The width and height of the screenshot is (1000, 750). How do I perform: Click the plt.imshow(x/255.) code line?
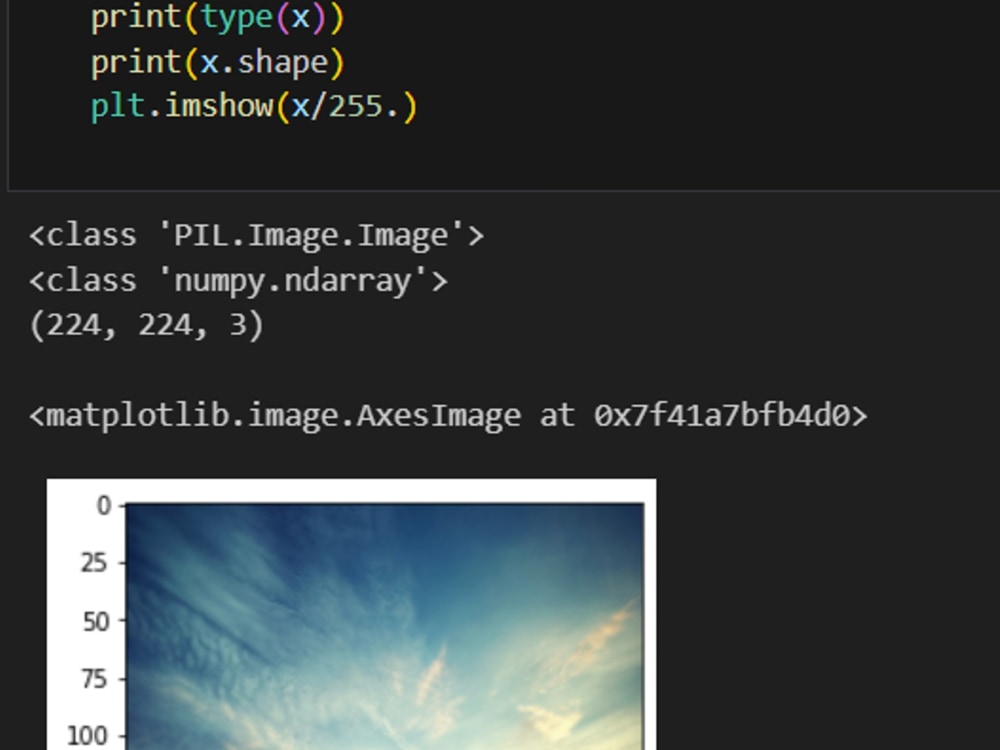pyautogui.click(x=254, y=106)
